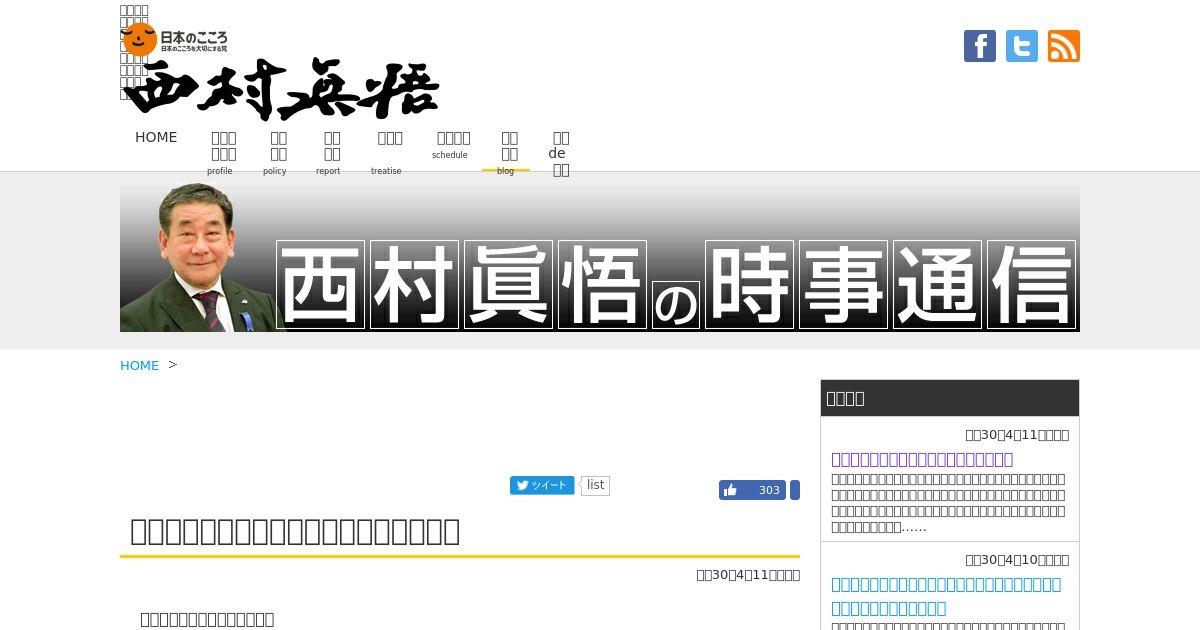Click the HOME breadcrumb link

[139, 365]
